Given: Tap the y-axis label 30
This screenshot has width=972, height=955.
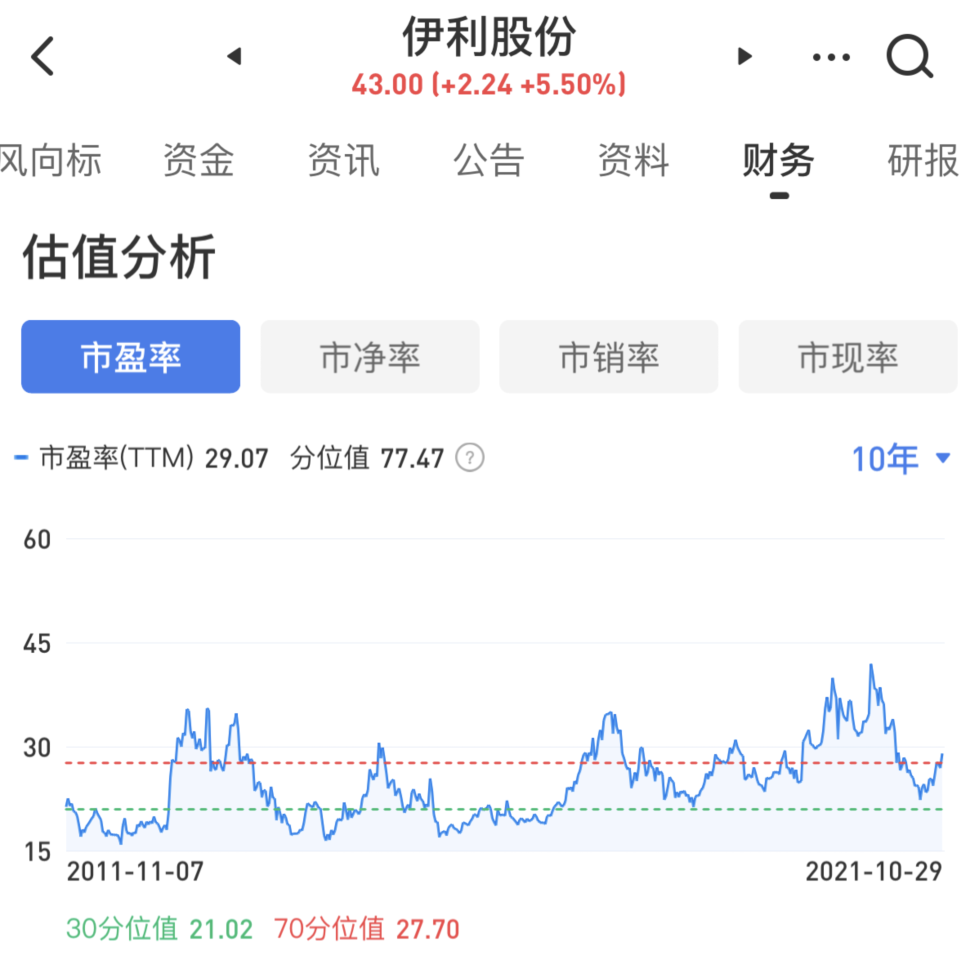Looking at the screenshot, I should [x=37, y=748].
